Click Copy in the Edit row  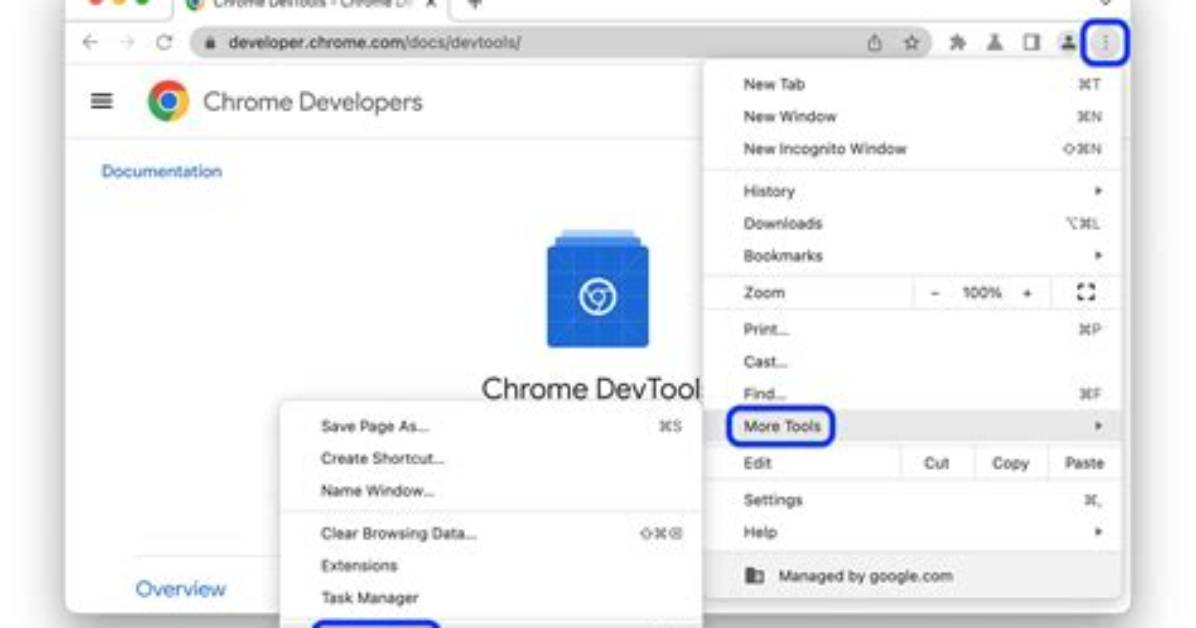(1010, 463)
